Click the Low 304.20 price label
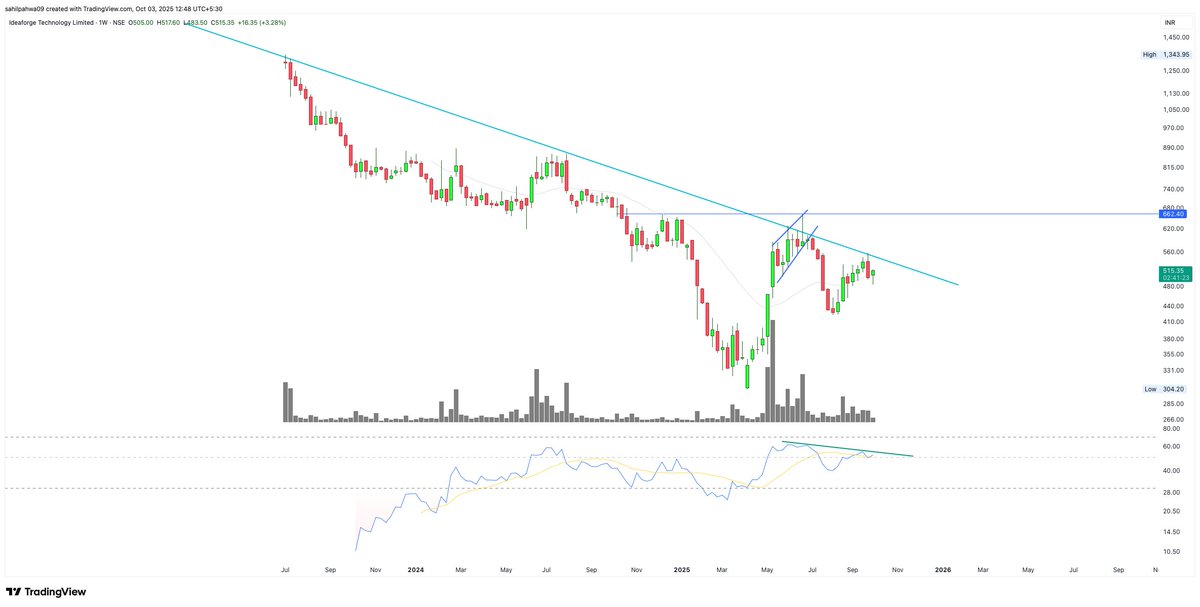The width and height of the screenshot is (1200, 607). coord(1166,389)
